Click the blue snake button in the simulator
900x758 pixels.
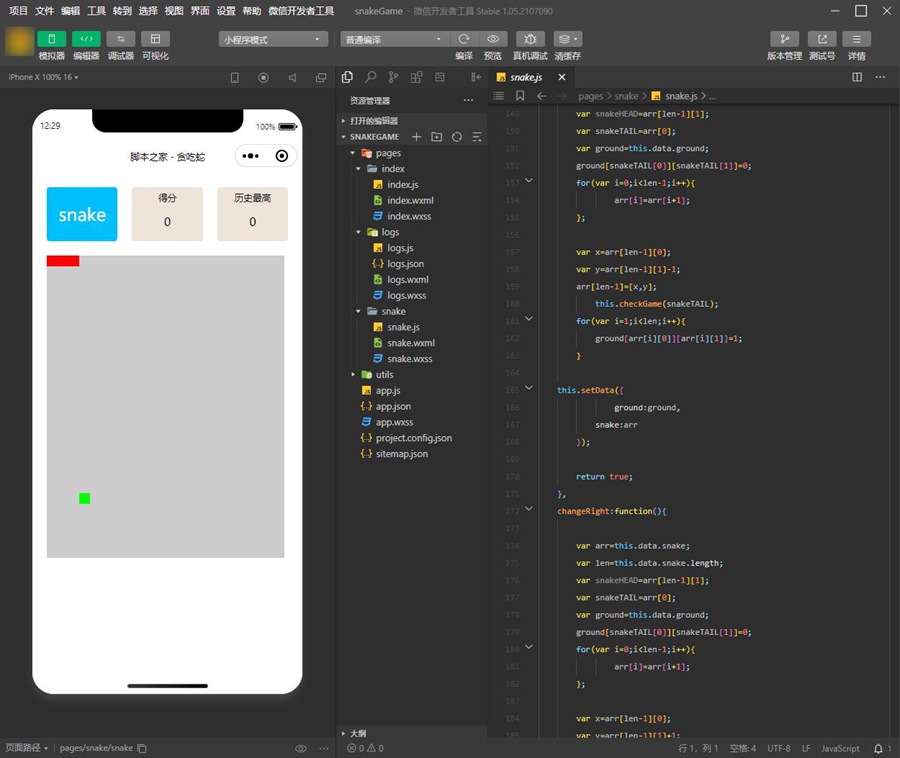point(82,214)
